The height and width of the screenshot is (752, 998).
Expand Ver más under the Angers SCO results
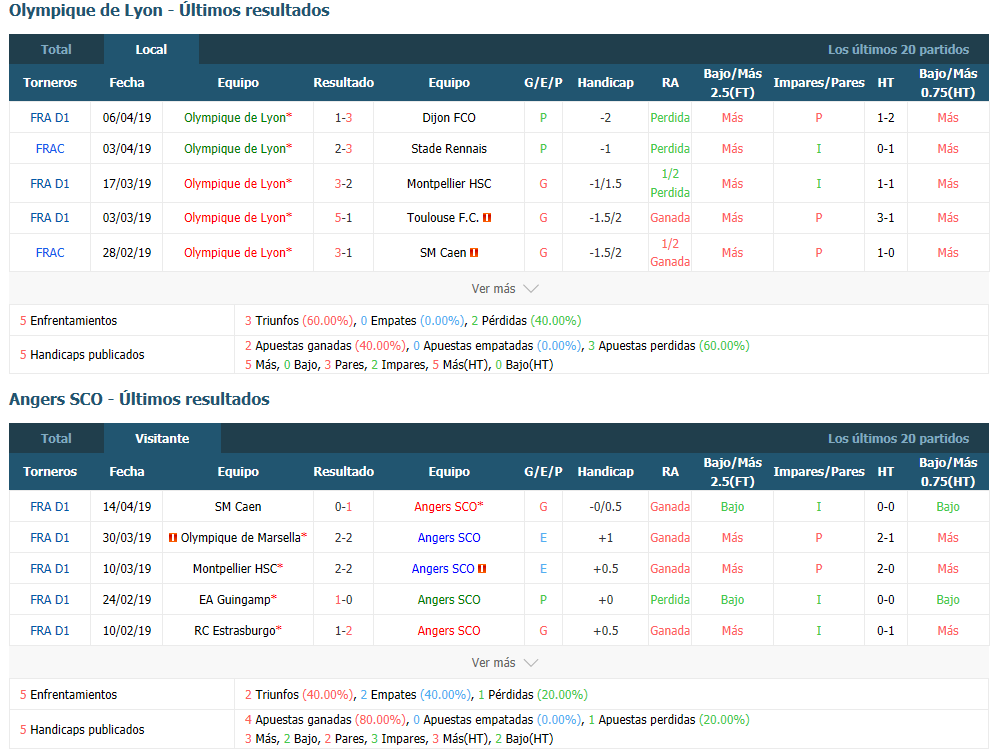coord(505,663)
